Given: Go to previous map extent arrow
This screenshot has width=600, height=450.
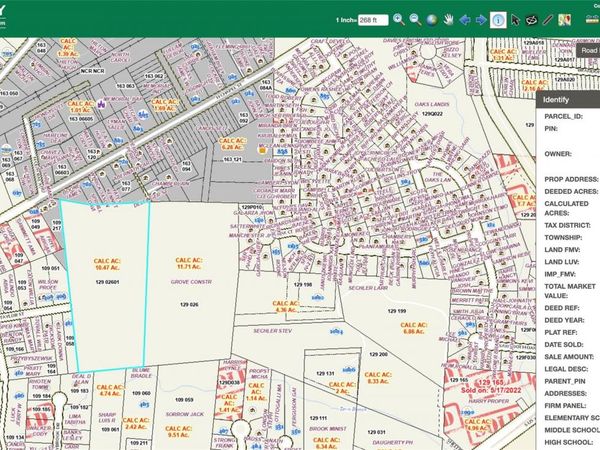Looking at the screenshot, I should point(465,19).
